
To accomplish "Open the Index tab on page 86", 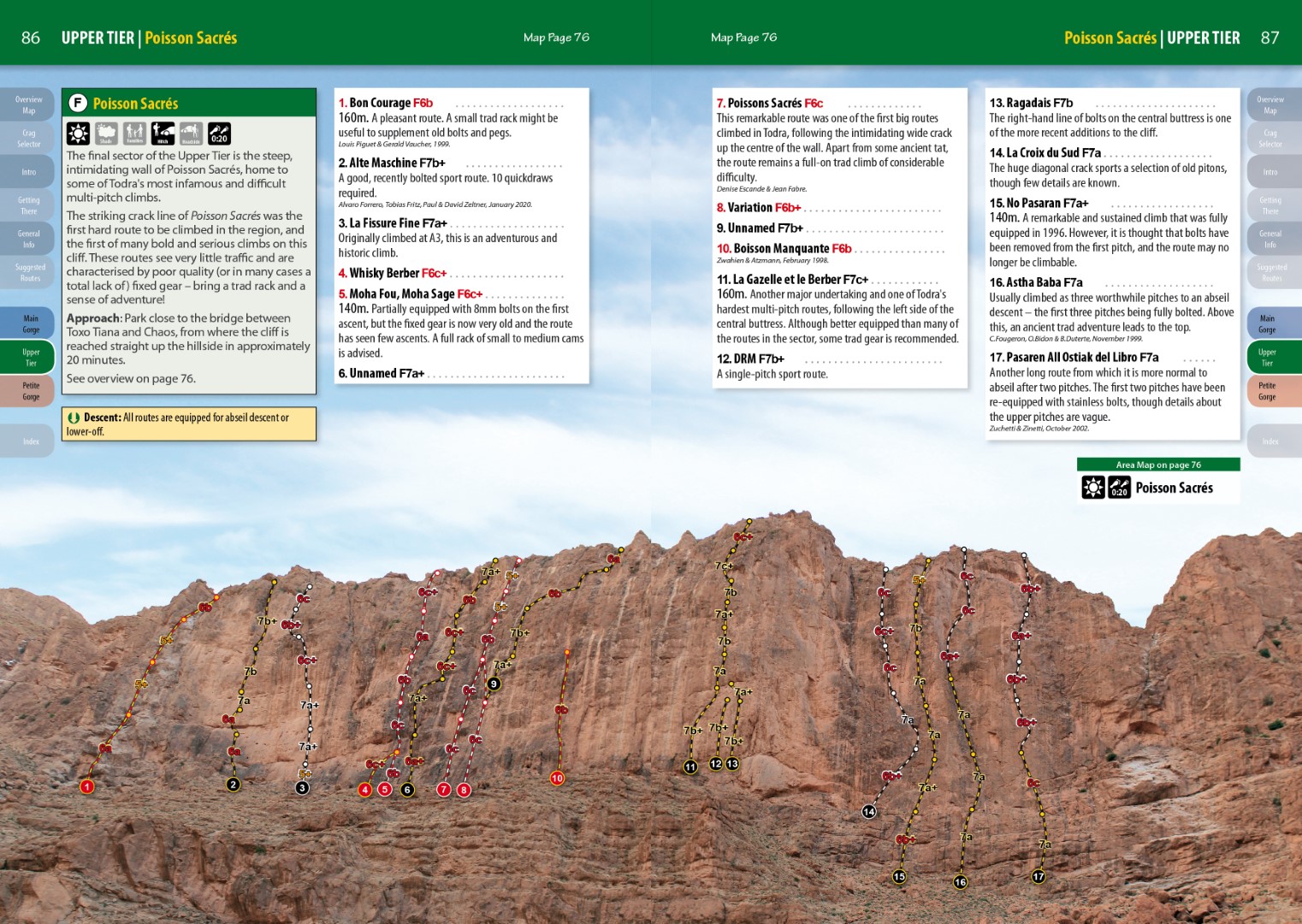I will [x=27, y=441].
